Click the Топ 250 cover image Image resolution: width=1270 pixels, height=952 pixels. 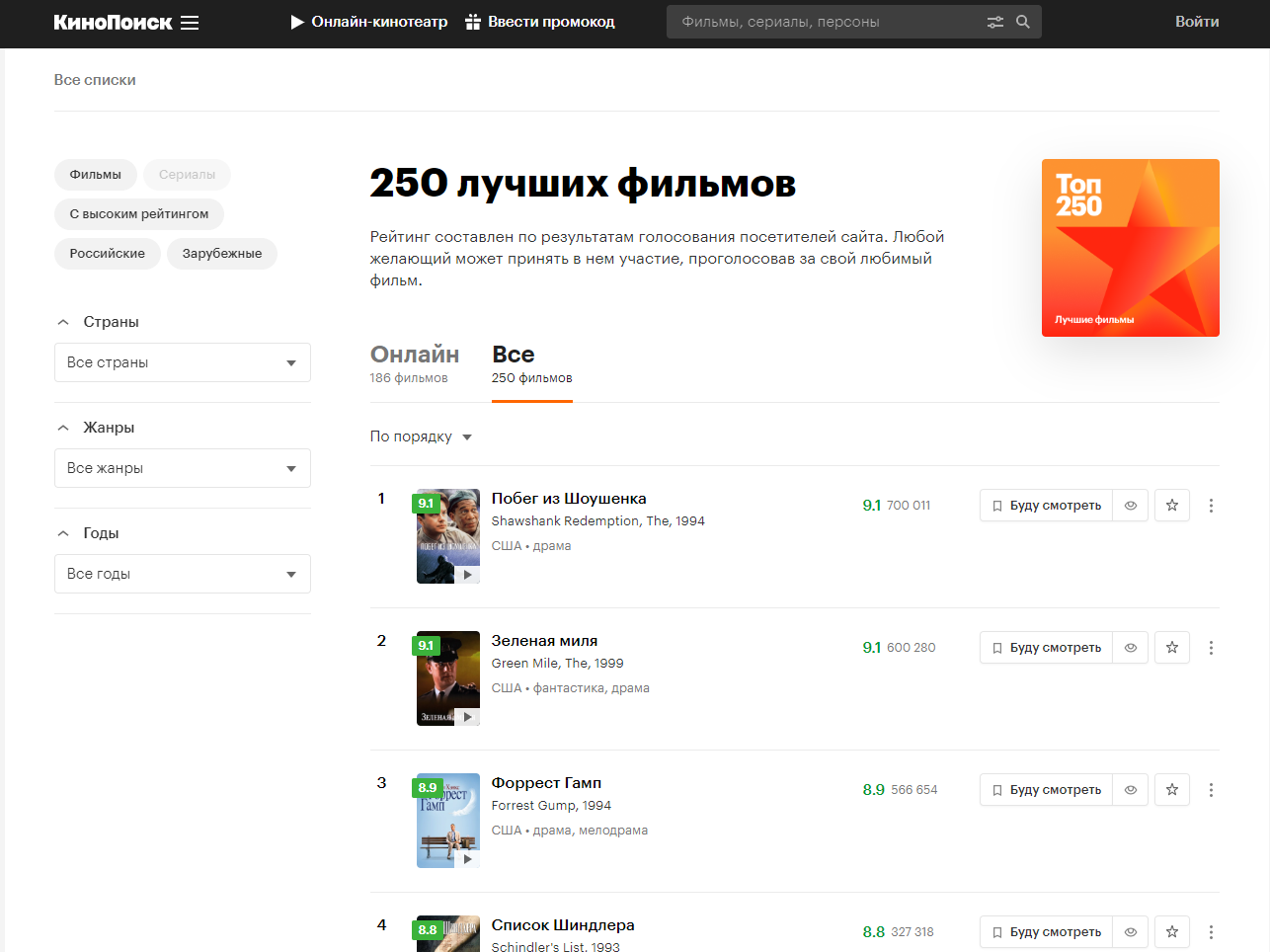point(1131,248)
